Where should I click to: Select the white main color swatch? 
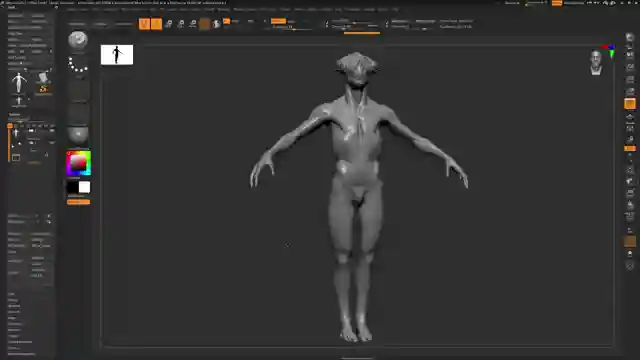[84, 187]
